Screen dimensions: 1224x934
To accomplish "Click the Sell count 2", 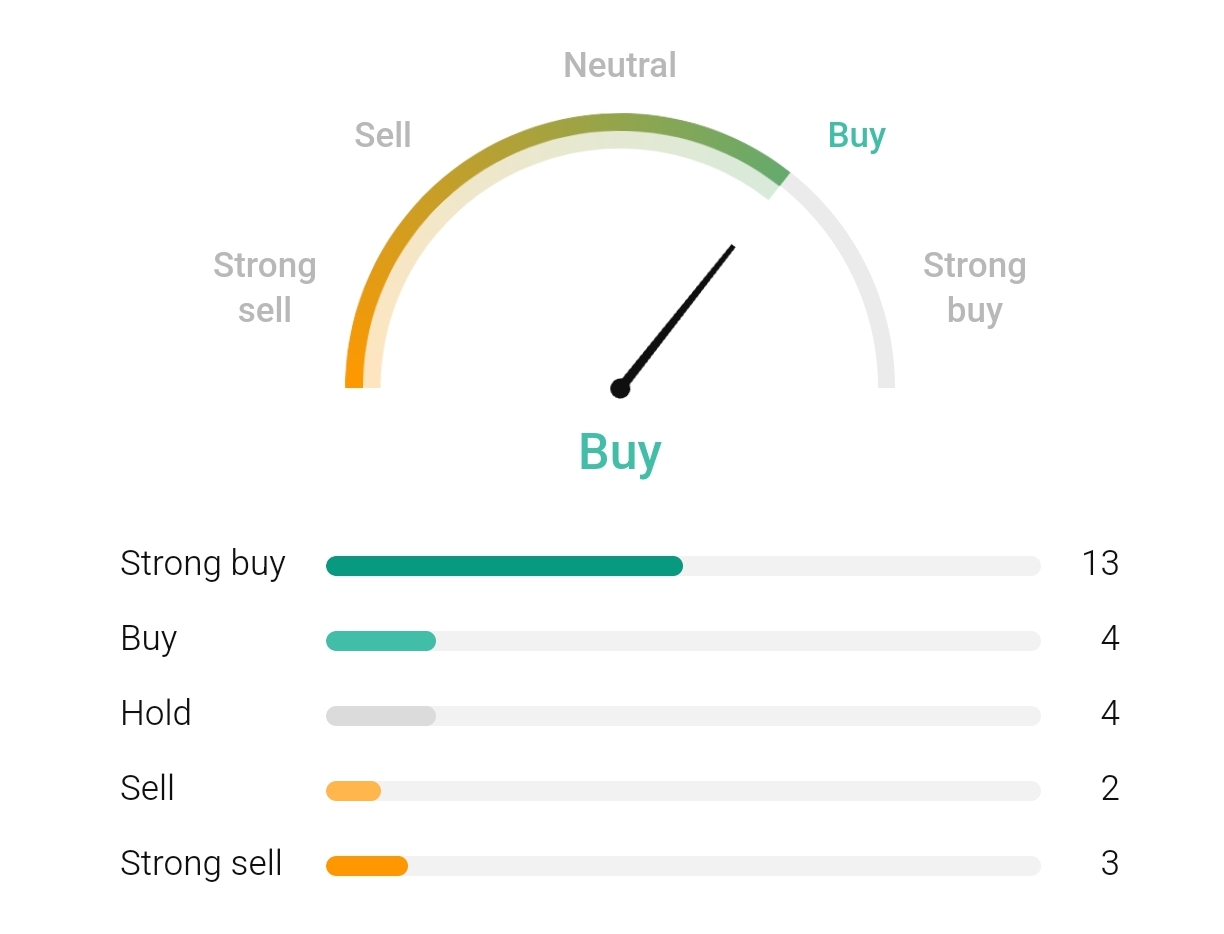I will point(1110,789).
